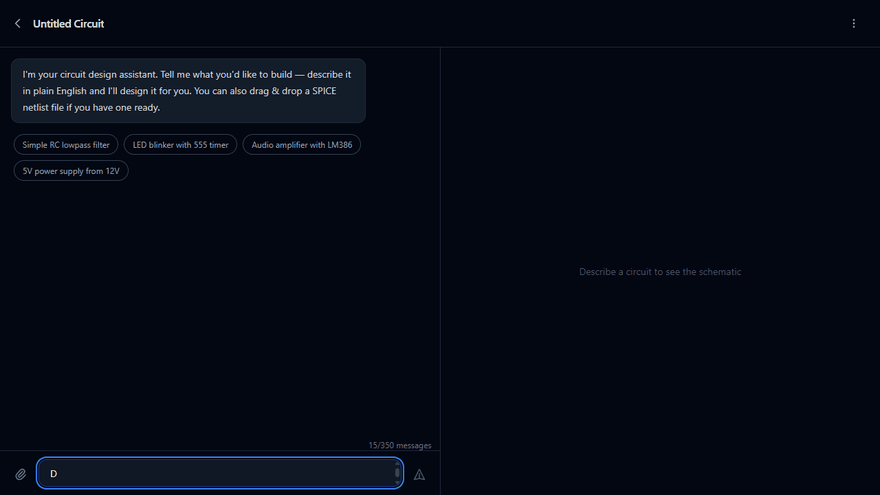Pick the Audio amplifier with LM386 suggestion
Screen dimensions: 880x495
301,145
